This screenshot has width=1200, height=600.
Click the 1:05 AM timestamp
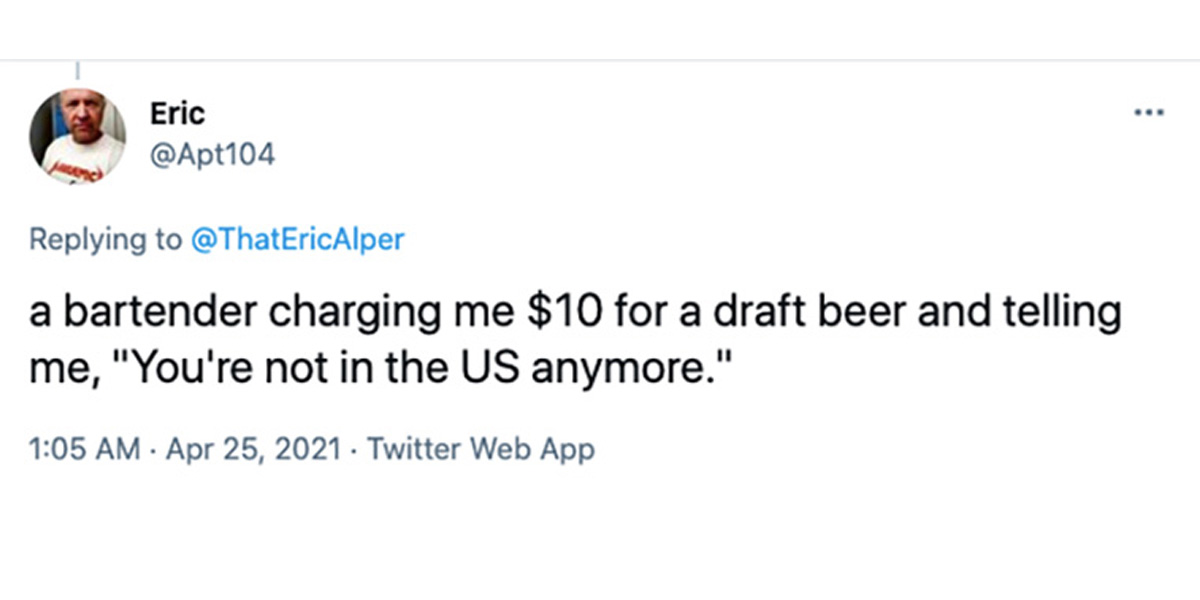[x=84, y=449]
